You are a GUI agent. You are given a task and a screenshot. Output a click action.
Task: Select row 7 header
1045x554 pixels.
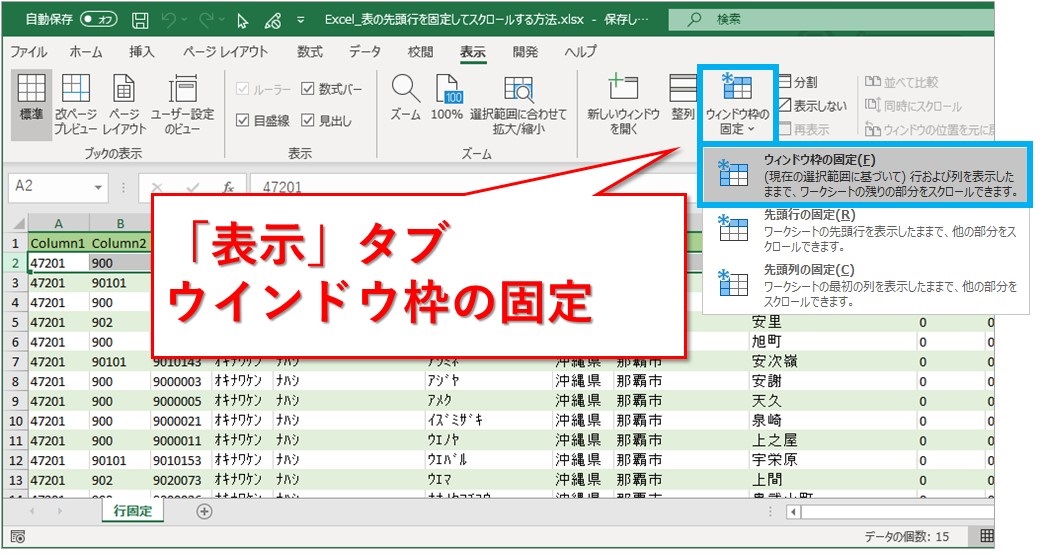15,361
